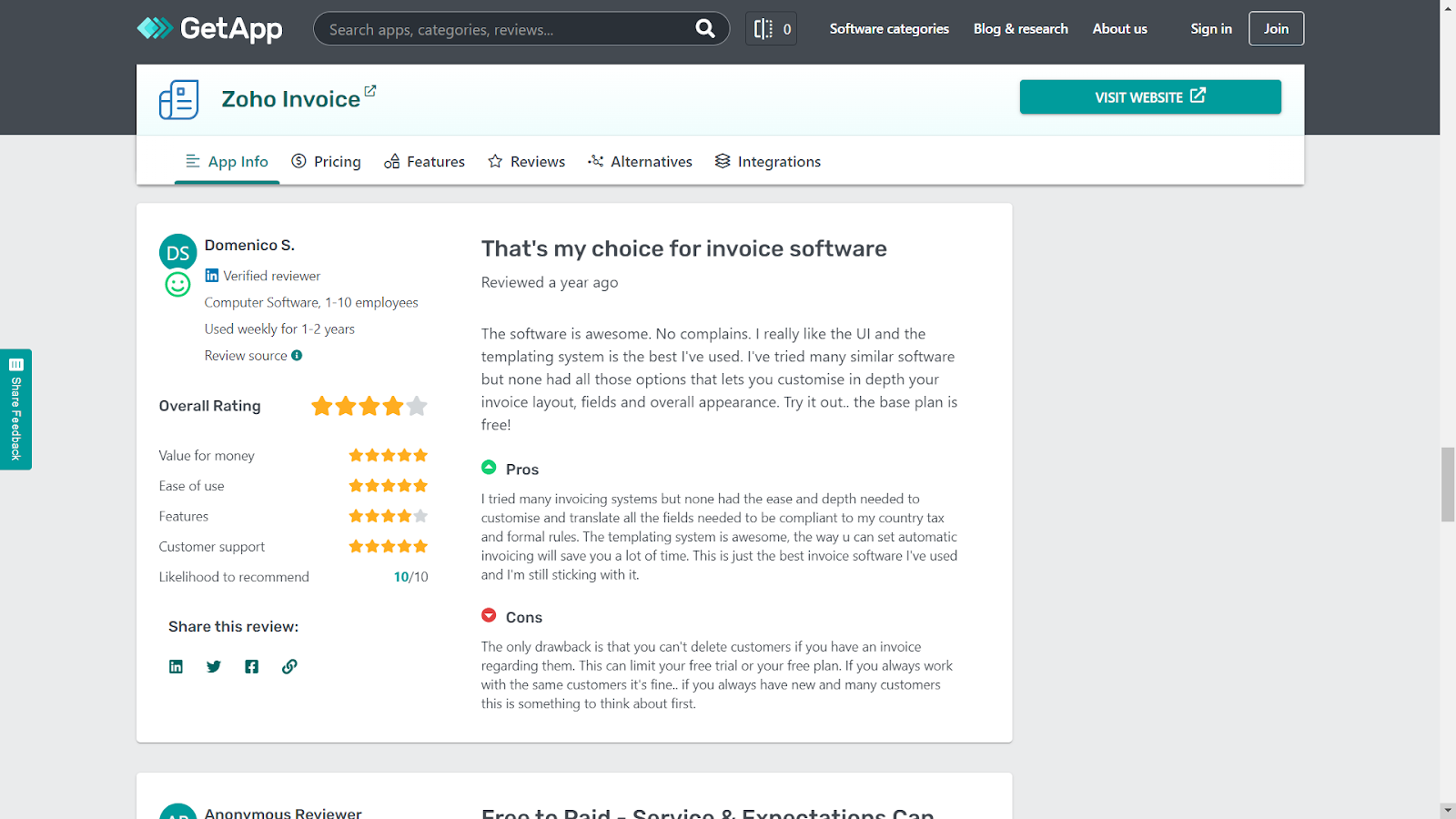Go to the Reviews tab
The image size is (1456, 819).
click(526, 162)
